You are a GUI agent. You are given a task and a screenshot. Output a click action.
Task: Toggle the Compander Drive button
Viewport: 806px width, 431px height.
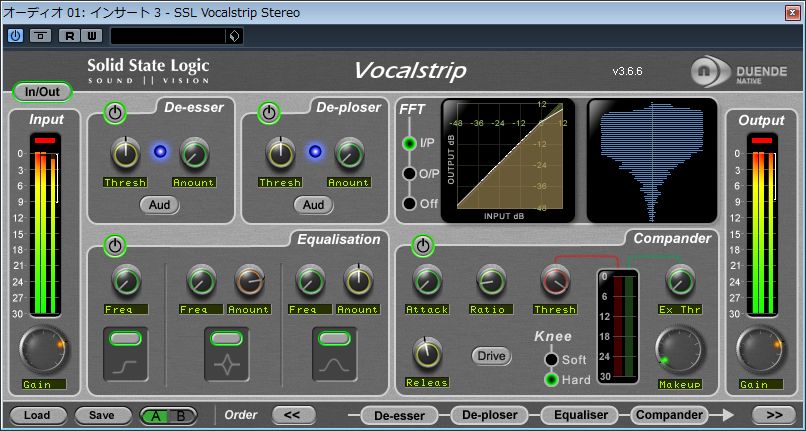click(491, 356)
